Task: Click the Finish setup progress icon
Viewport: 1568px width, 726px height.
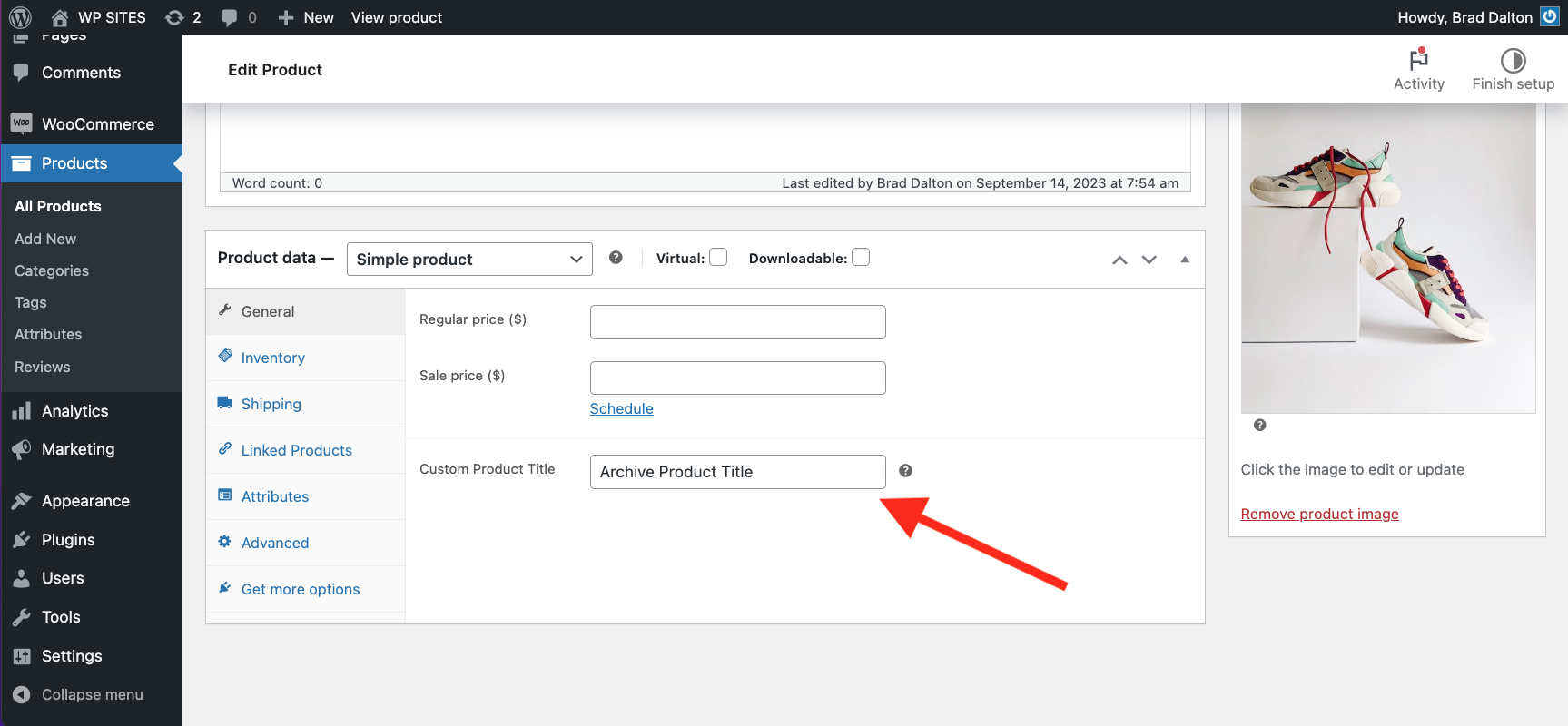Action: click(1513, 60)
